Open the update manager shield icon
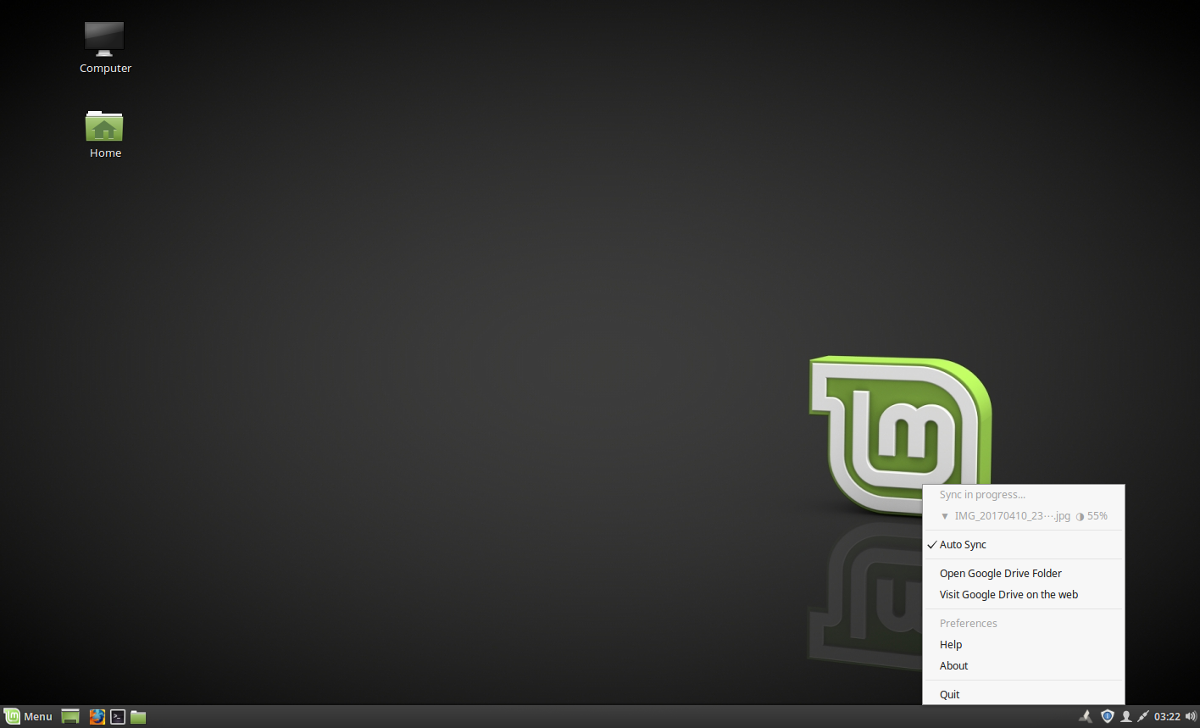1200x728 pixels. 1107,716
